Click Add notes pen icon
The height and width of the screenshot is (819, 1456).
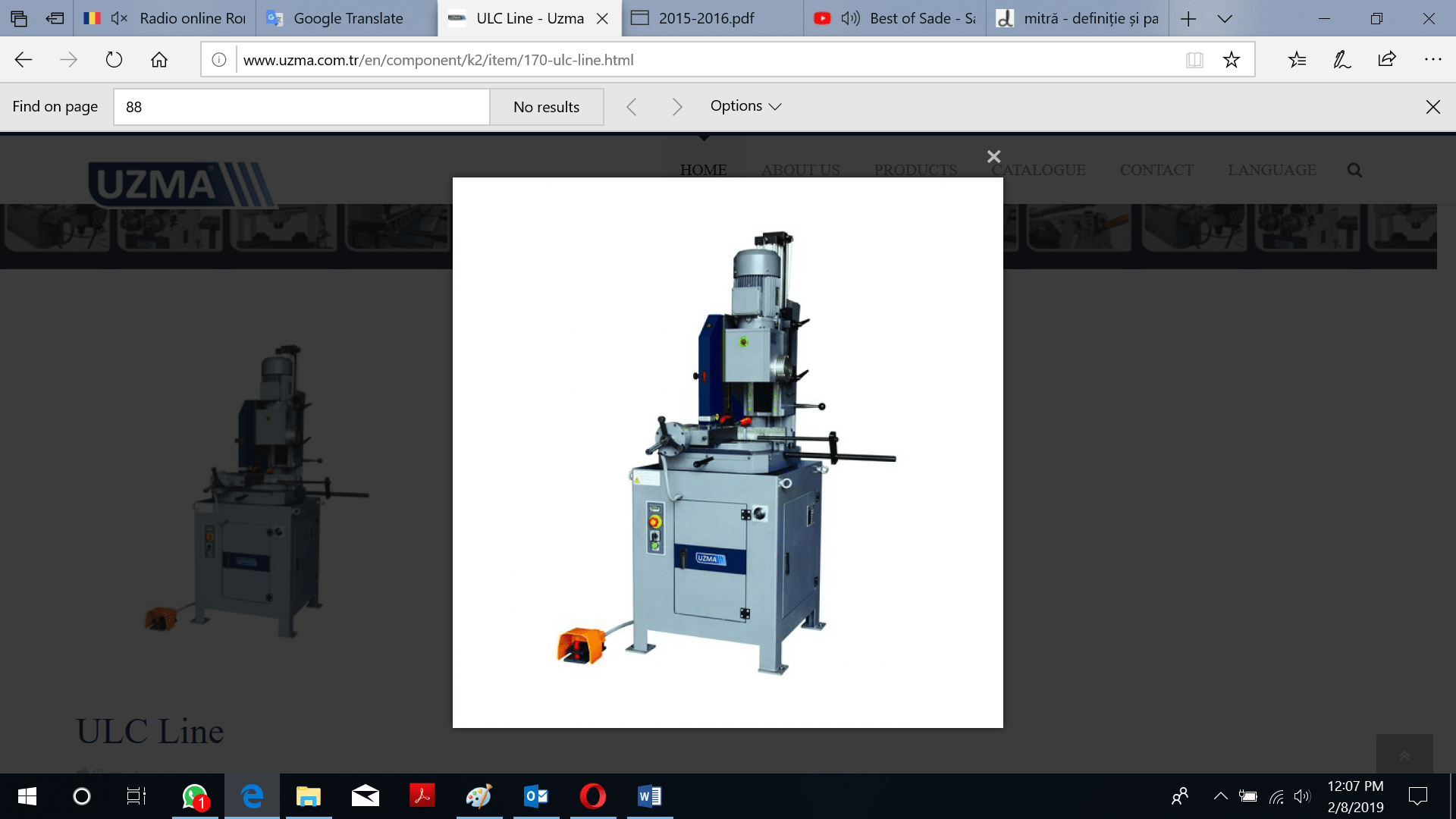point(1341,60)
